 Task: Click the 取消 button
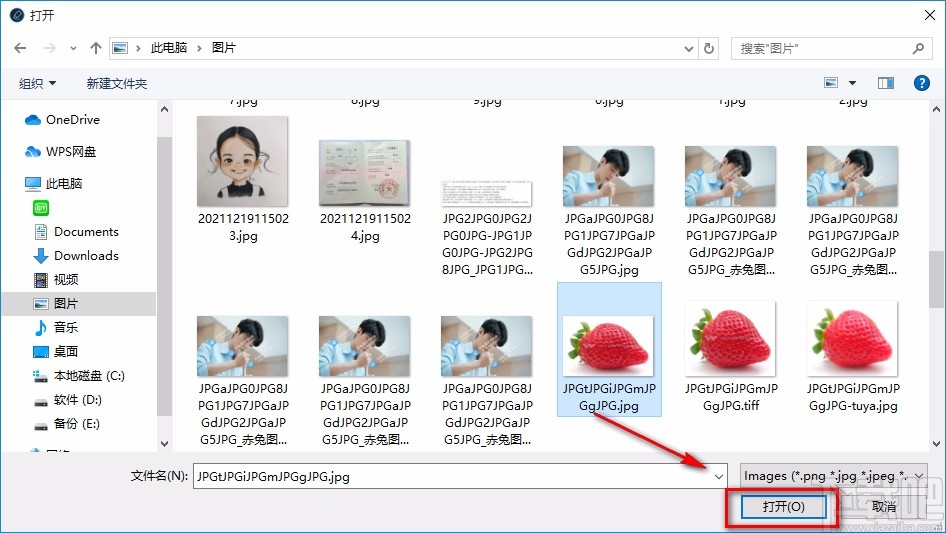[x=884, y=506]
